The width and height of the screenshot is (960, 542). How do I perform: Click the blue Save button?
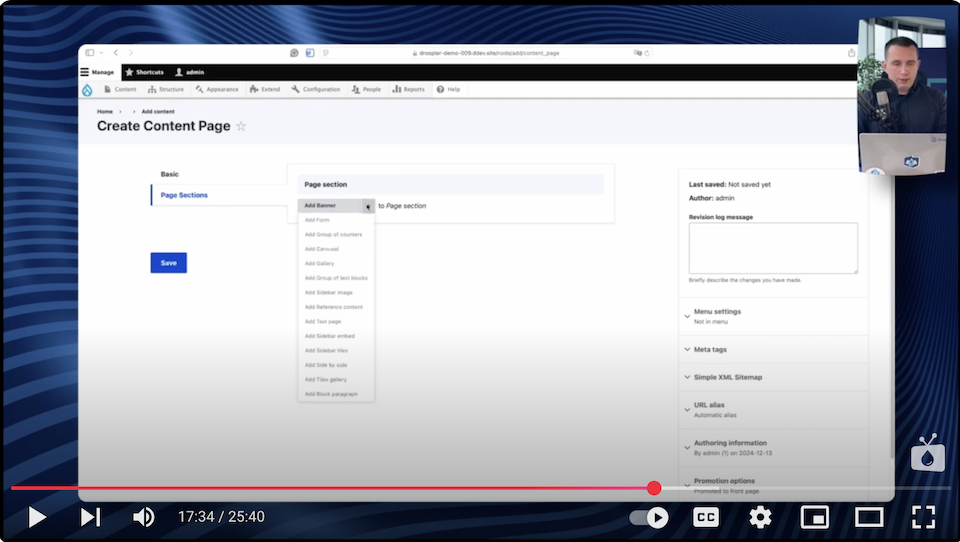click(x=168, y=263)
